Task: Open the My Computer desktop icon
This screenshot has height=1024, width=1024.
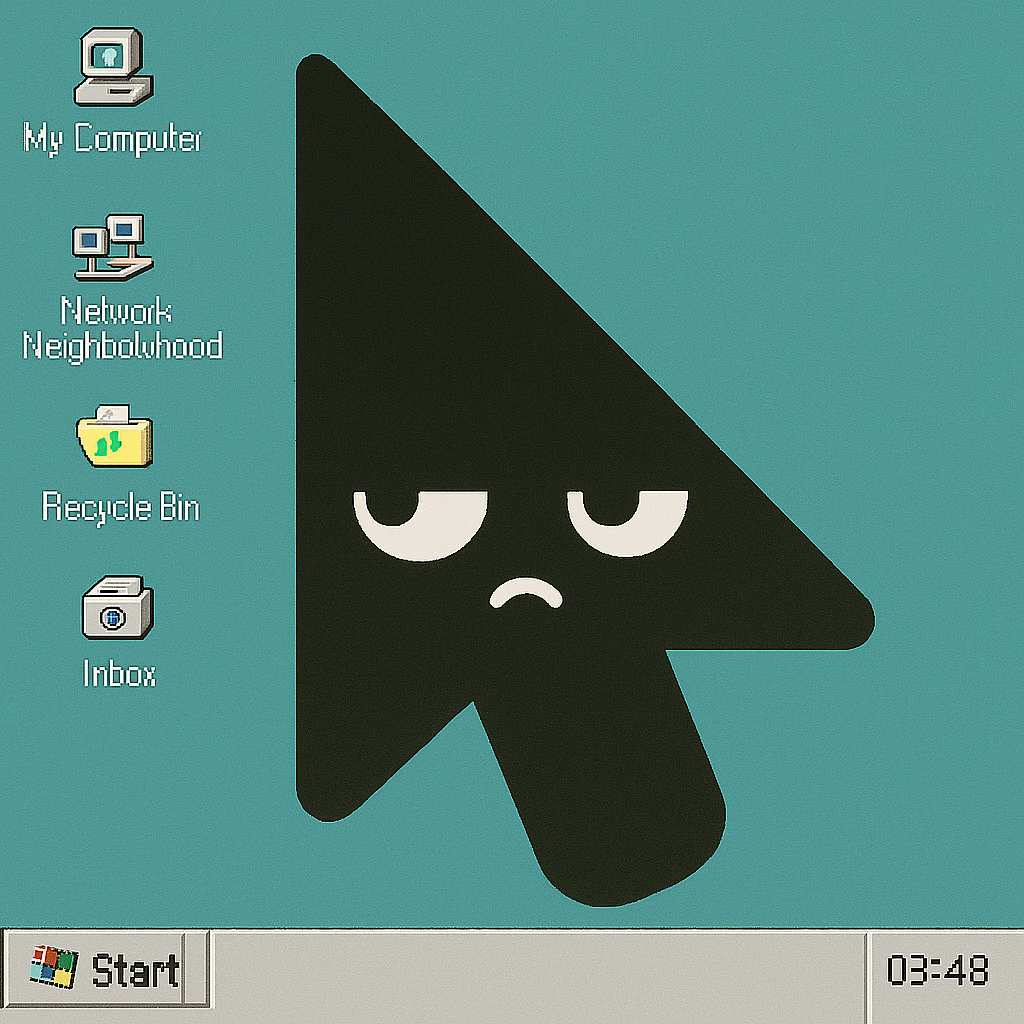Action: click(x=114, y=67)
